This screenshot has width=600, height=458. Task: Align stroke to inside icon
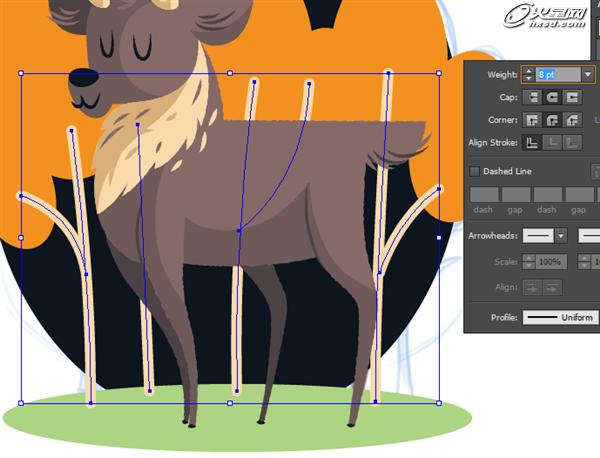552,143
